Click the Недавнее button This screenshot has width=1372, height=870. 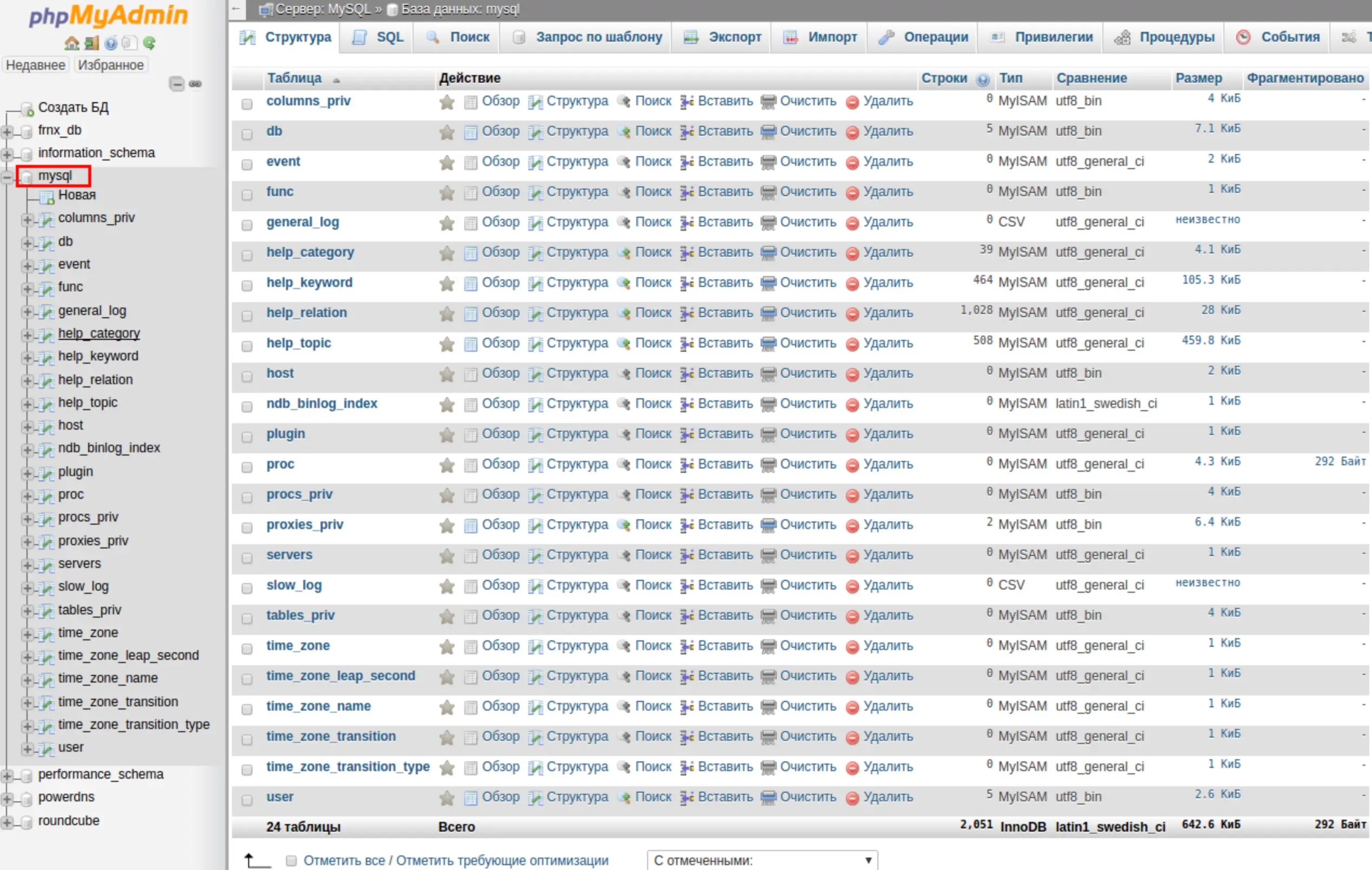point(35,65)
